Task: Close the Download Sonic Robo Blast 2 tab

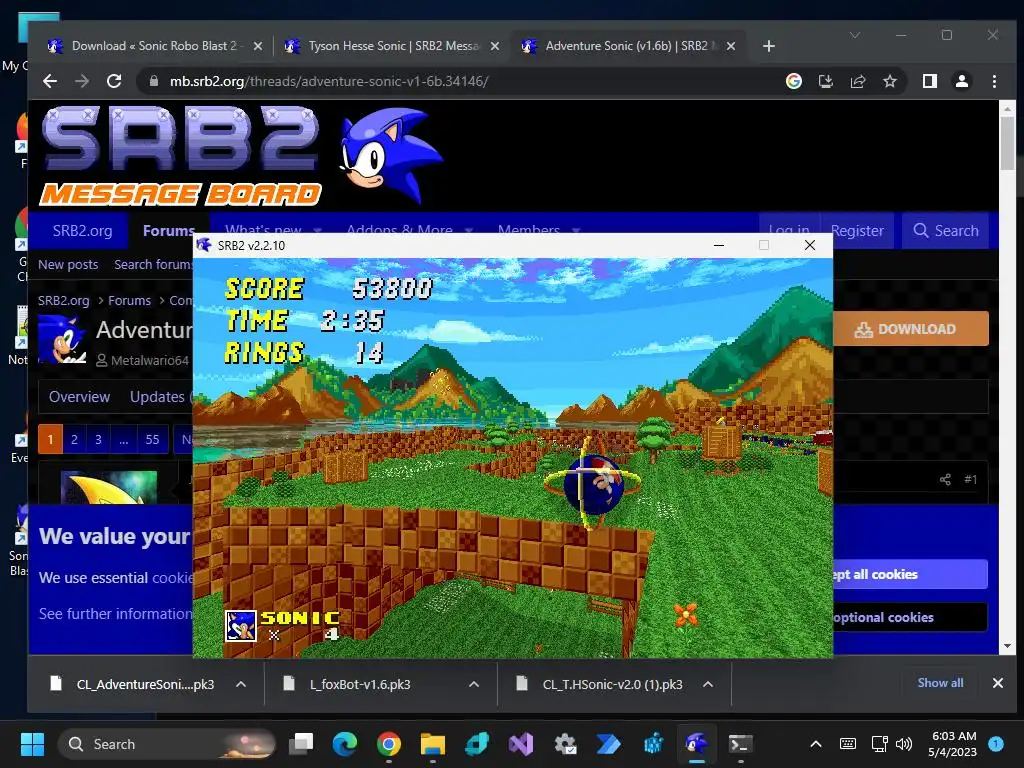Action: 257,46
